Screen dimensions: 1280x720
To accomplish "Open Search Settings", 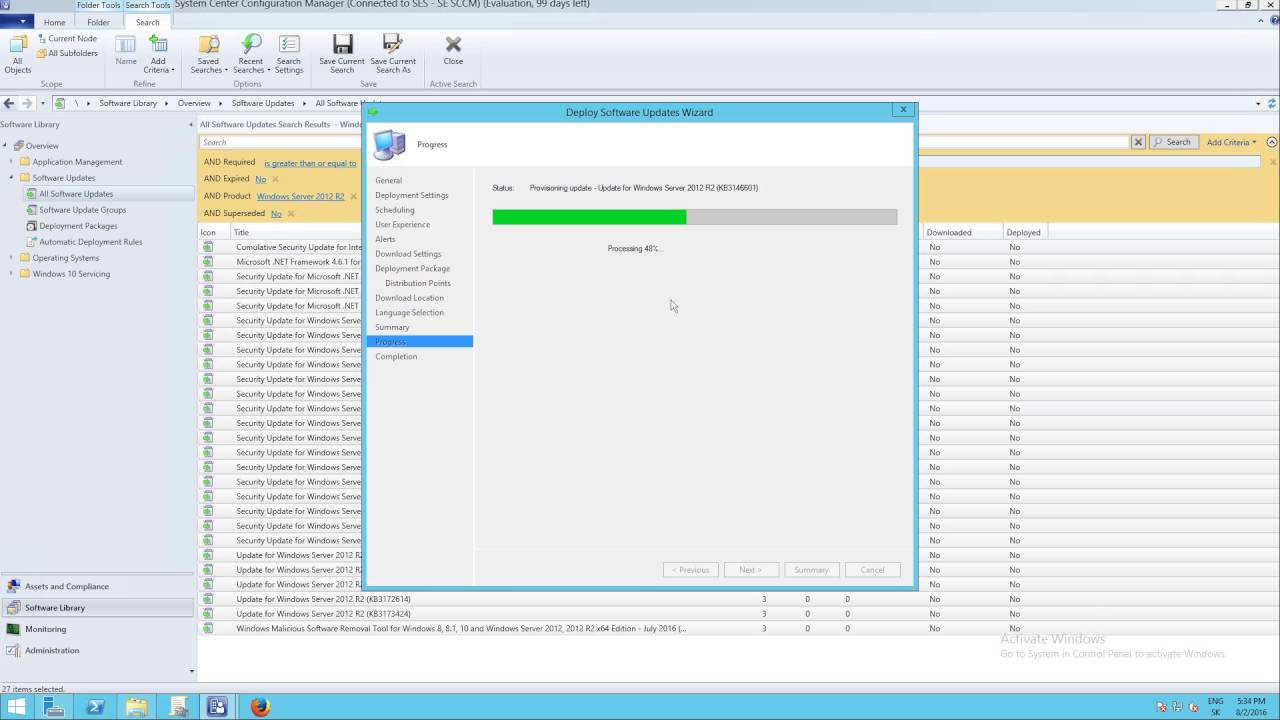I will [x=289, y=54].
